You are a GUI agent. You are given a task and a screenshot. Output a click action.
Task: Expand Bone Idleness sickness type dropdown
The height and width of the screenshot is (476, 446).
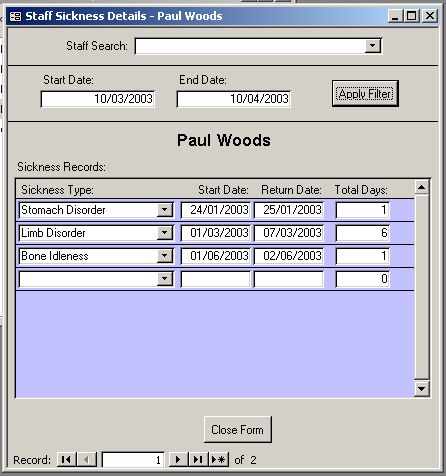165,256
